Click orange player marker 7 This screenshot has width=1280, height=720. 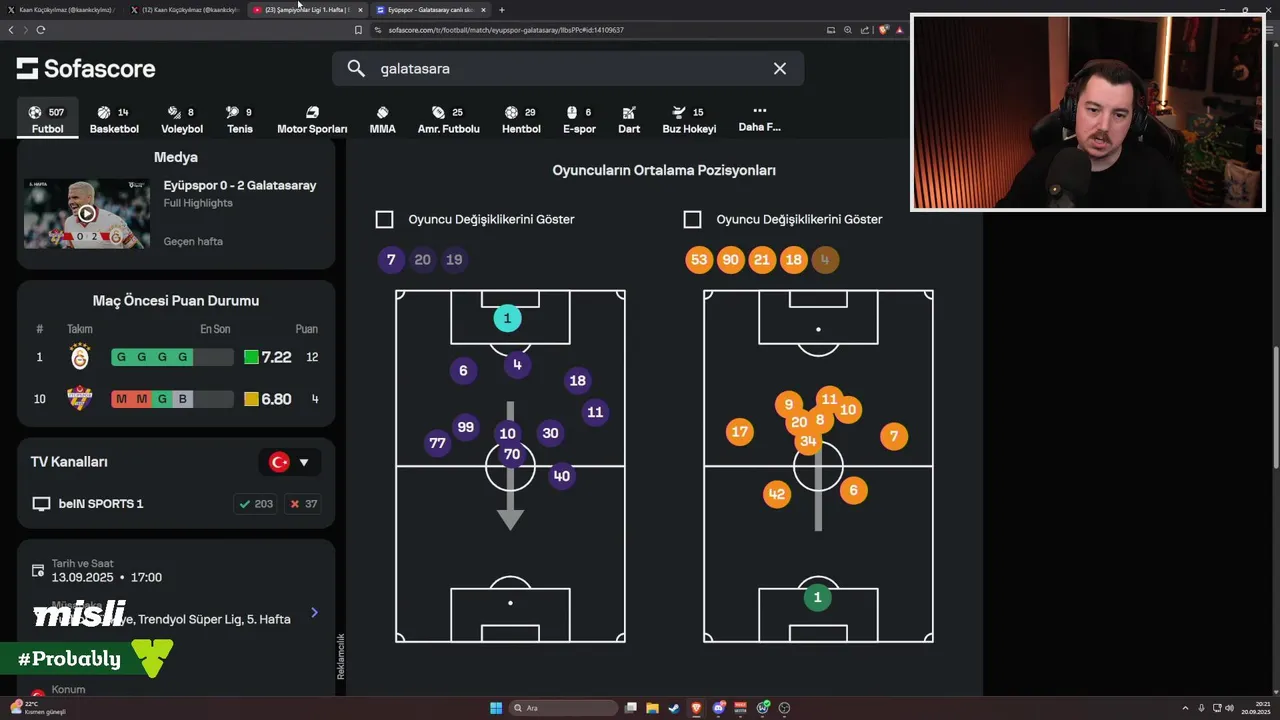(x=894, y=435)
